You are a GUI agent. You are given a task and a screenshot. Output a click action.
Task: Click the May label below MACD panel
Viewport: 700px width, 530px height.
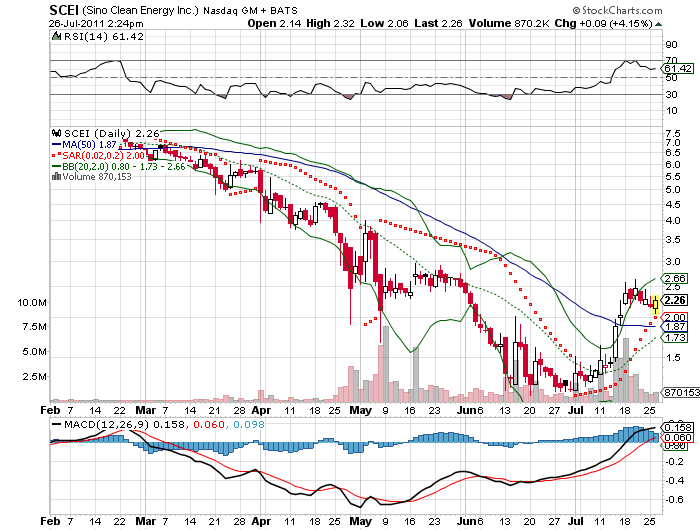(x=361, y=522)
